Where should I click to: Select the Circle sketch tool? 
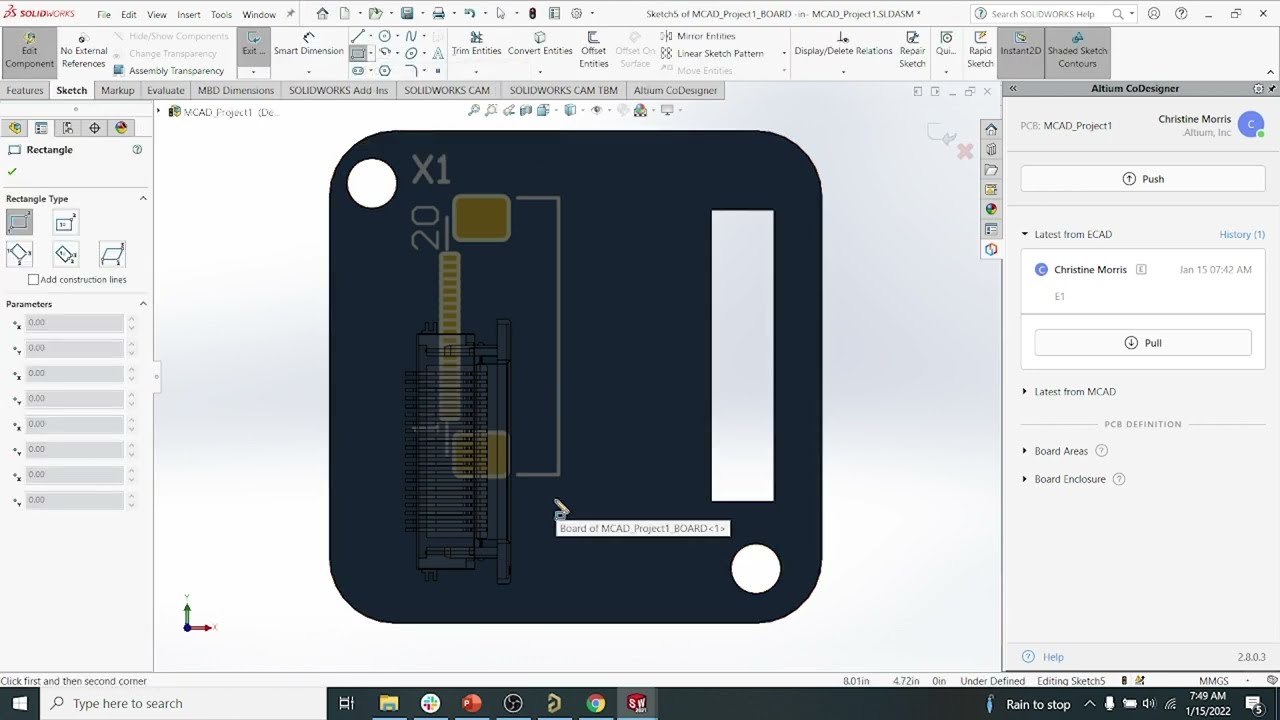(385, 36)
